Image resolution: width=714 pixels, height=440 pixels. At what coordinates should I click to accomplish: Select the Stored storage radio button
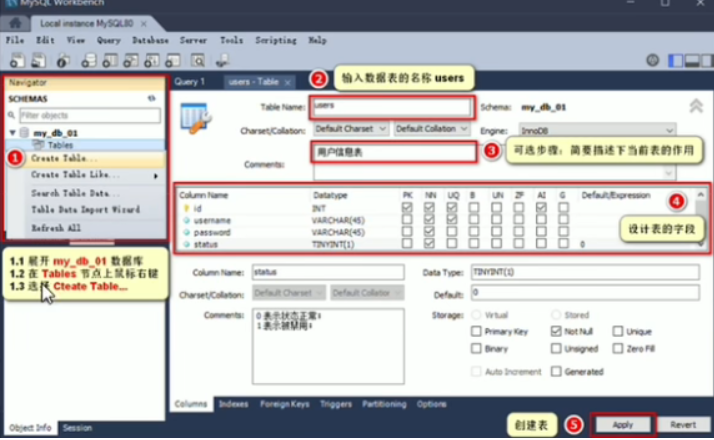(556, 315)
